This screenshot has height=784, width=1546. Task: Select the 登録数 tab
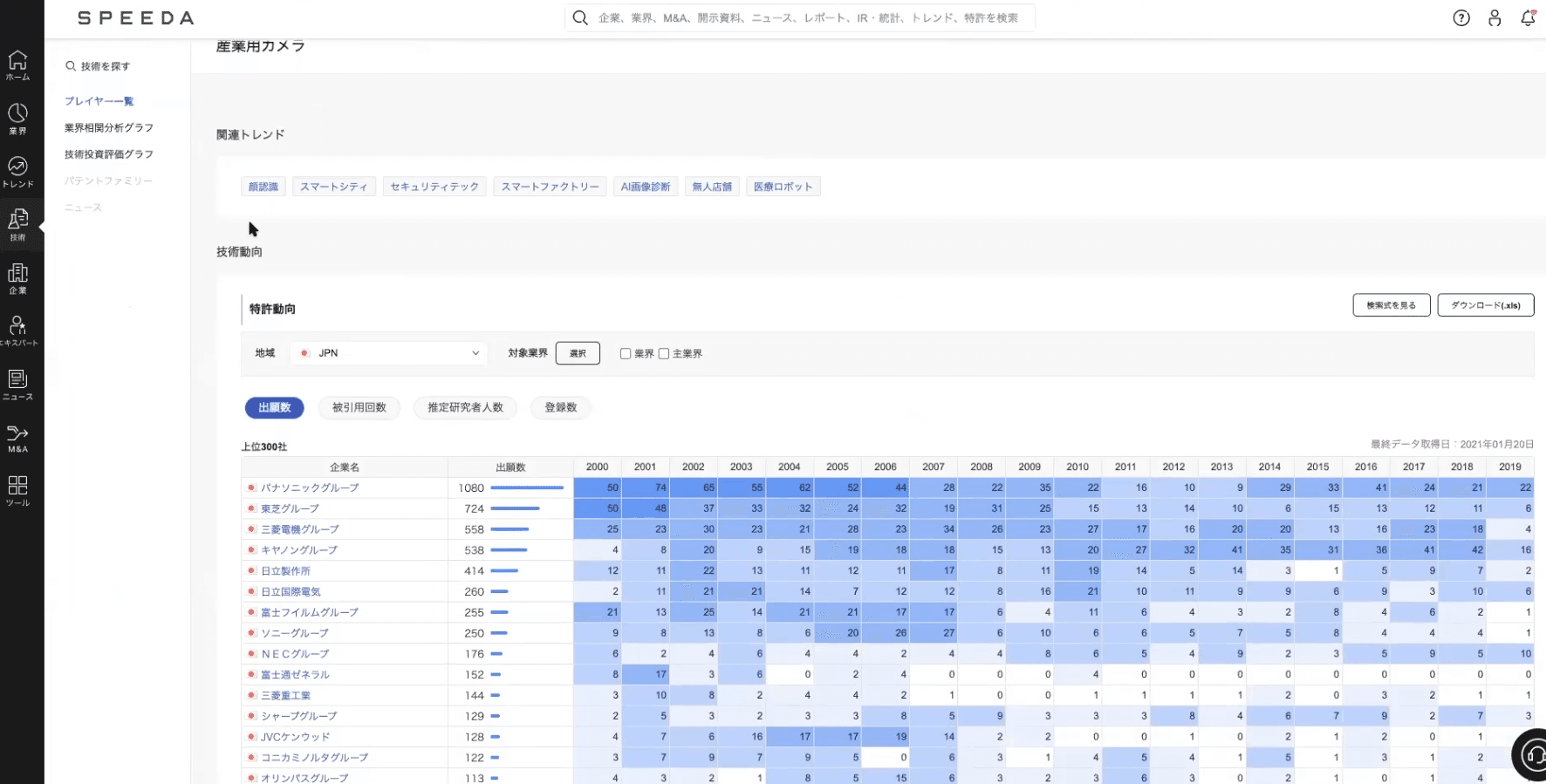click(x=561, y=407)
